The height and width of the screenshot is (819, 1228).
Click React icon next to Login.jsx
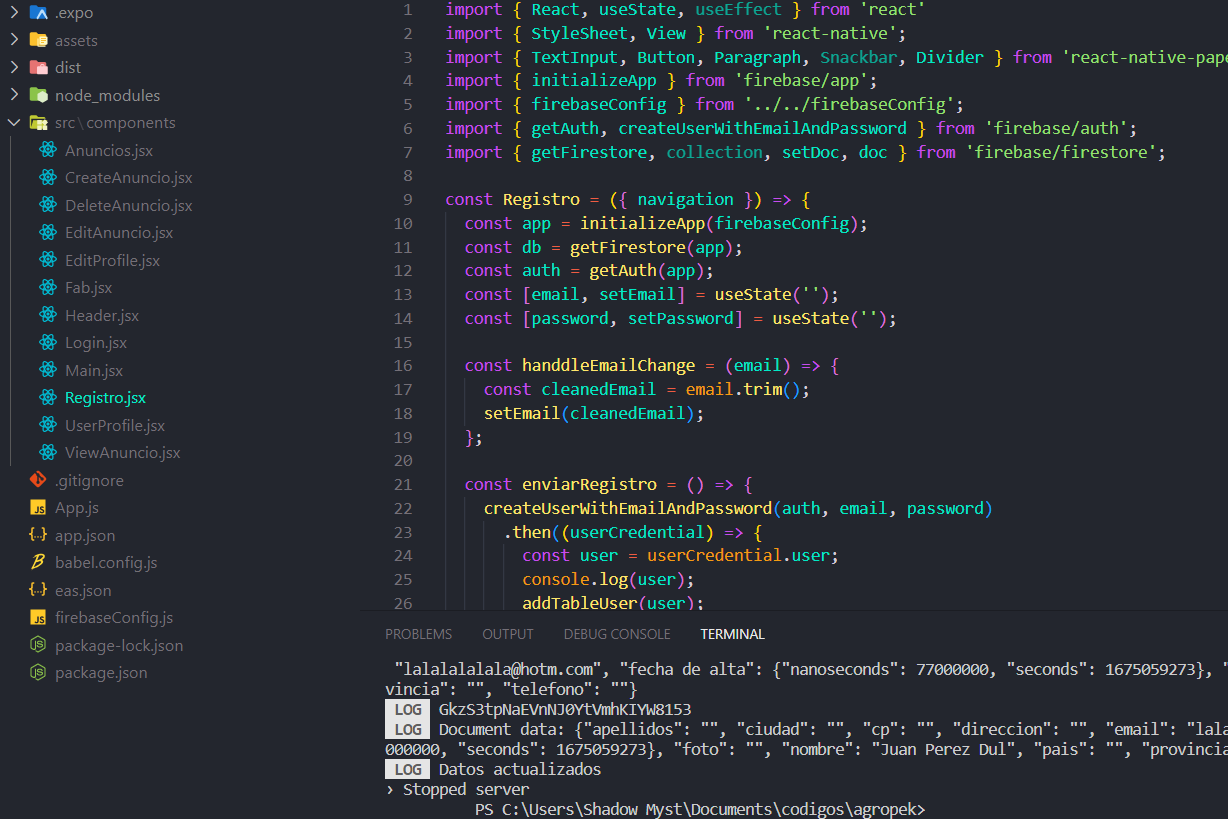(48, 343)
